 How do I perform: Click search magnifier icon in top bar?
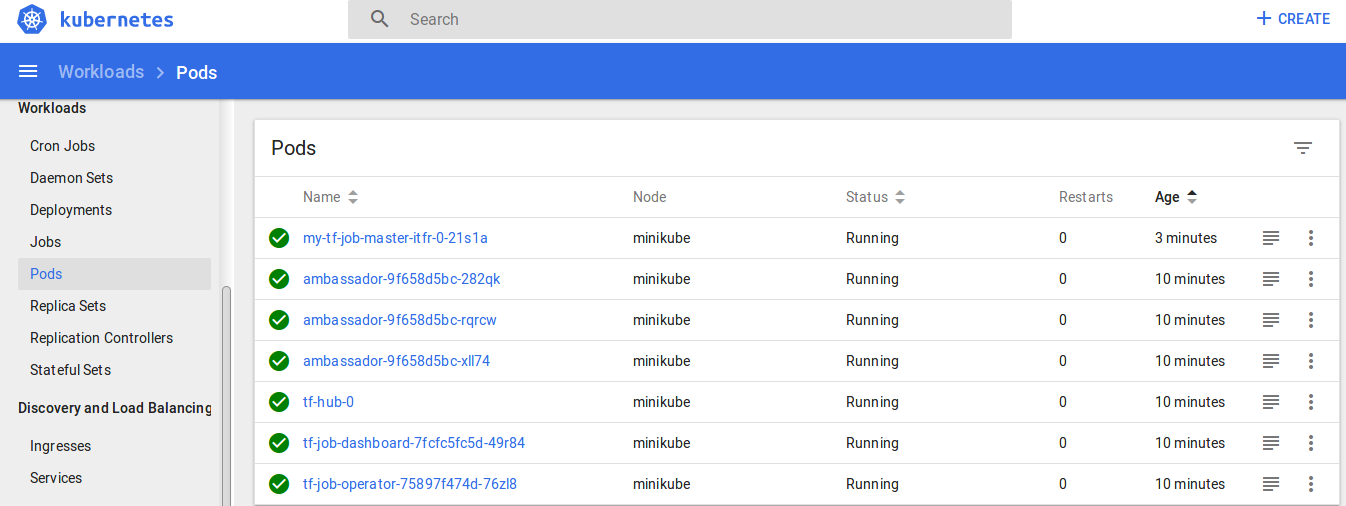tap(379, 19)
